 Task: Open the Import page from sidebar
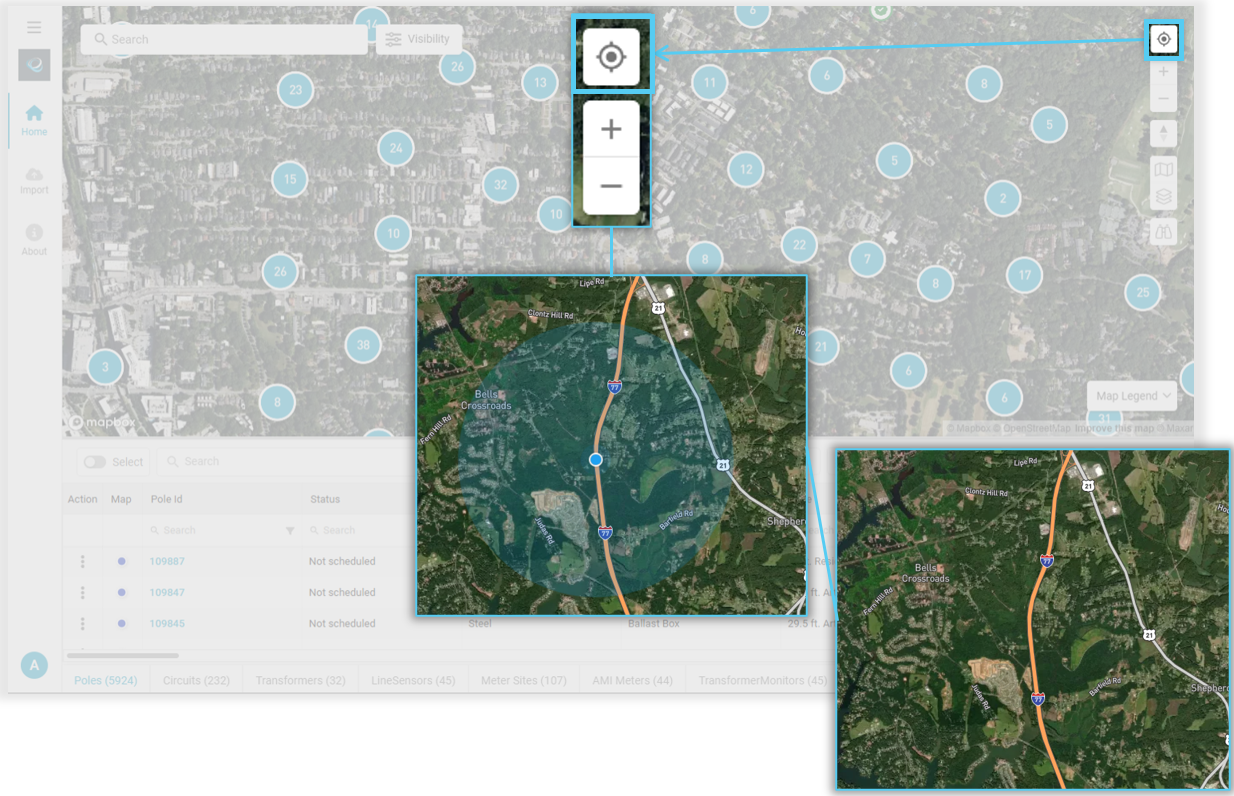click(x=34, y=180)
